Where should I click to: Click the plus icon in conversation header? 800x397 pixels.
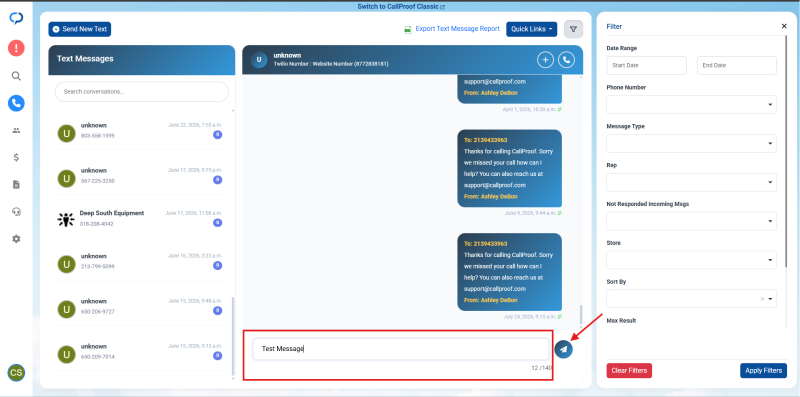[x=545, y=60]
